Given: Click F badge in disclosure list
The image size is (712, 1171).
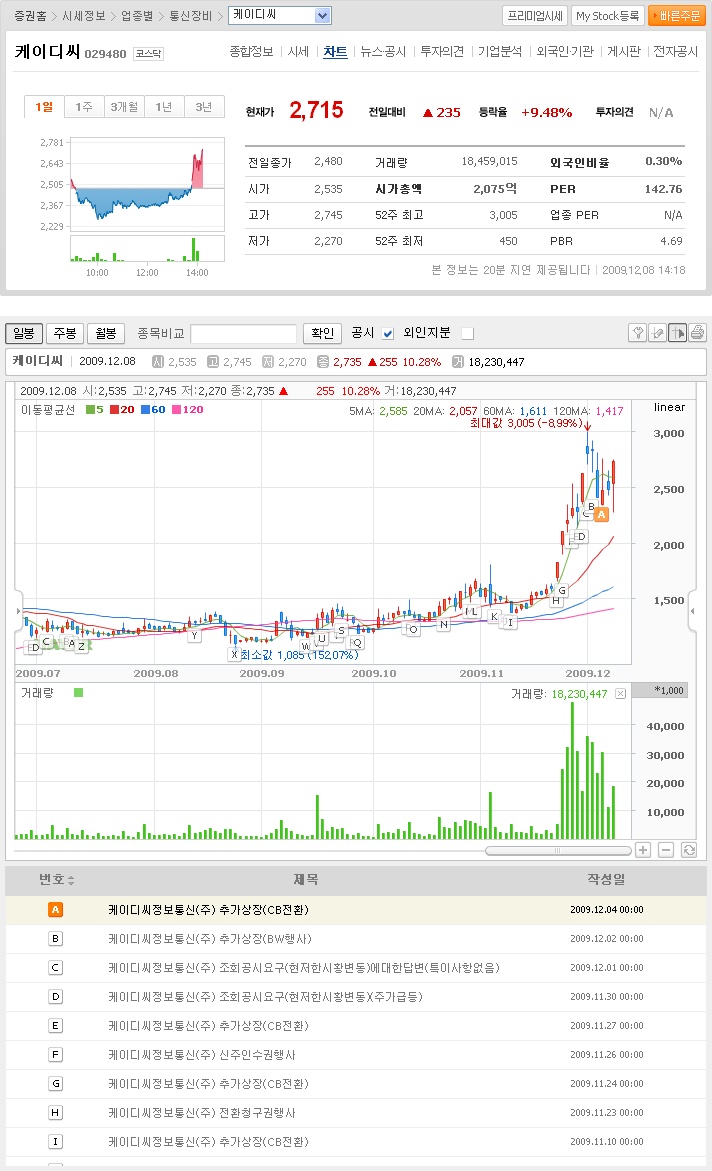Looking at the screenshot, I should point(55,1054).
